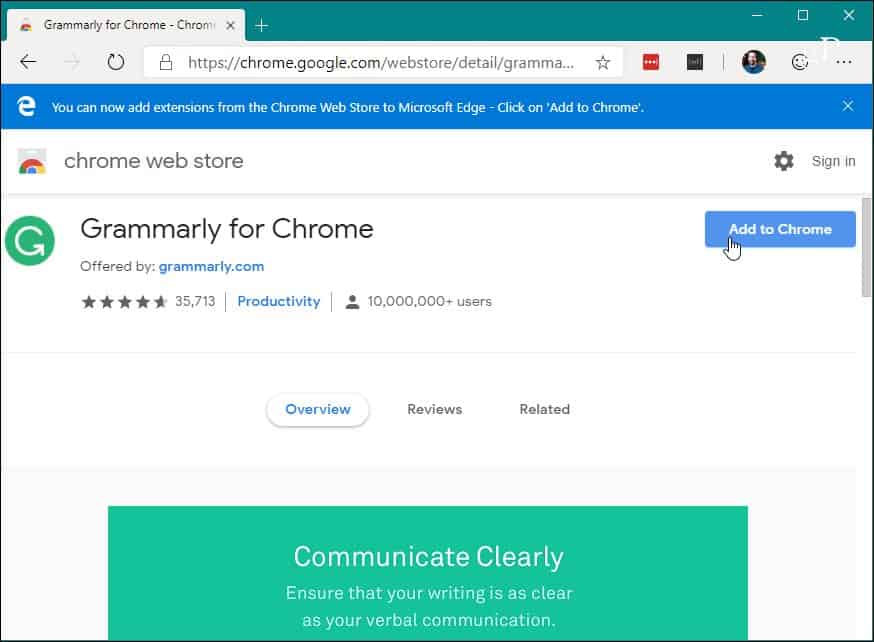This screenshot has width=874, height=642.
Task: Open the grammarly.com publisher link
Action: point(211,266)
